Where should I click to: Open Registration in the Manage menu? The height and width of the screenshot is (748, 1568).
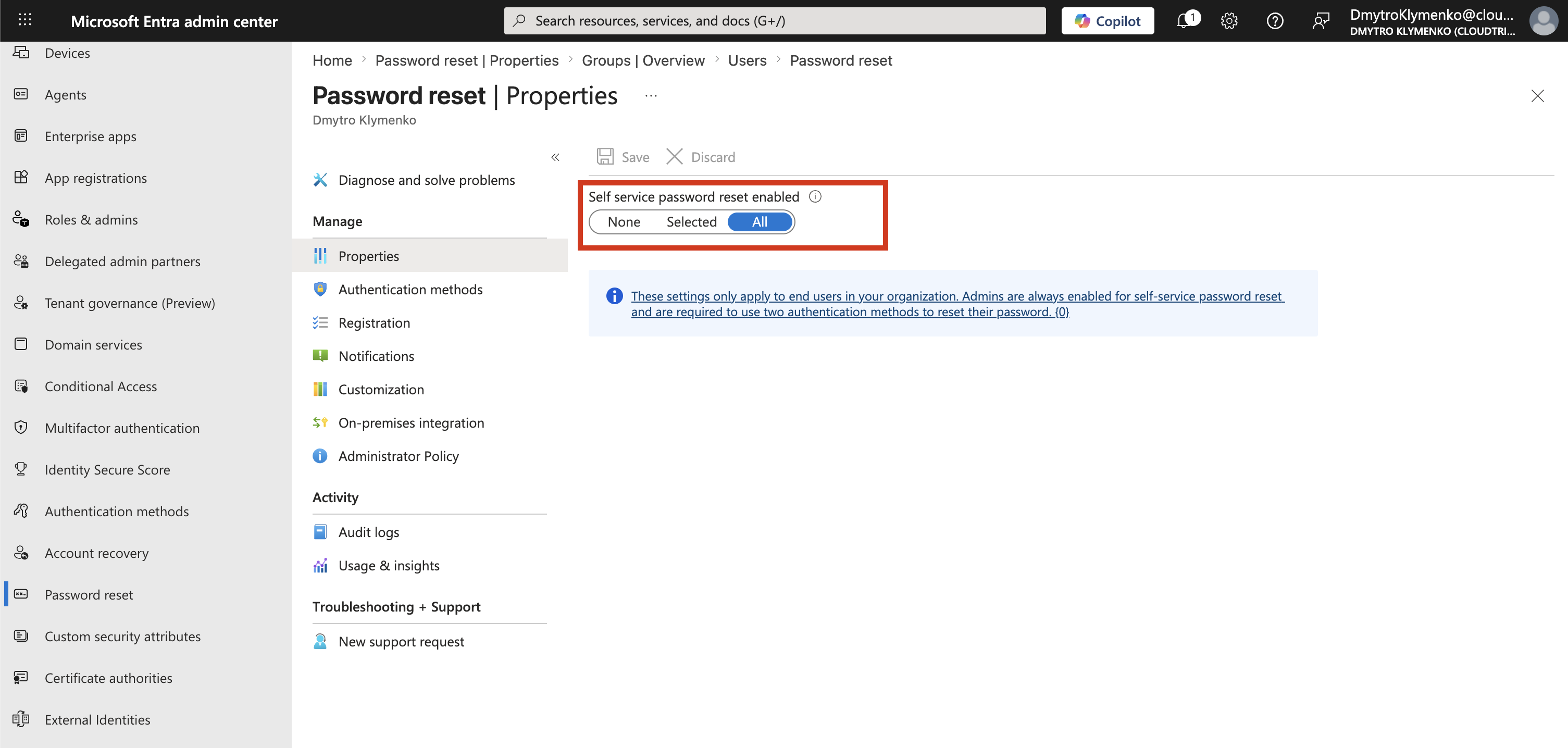pyautogui.click(x=430, y=323)
